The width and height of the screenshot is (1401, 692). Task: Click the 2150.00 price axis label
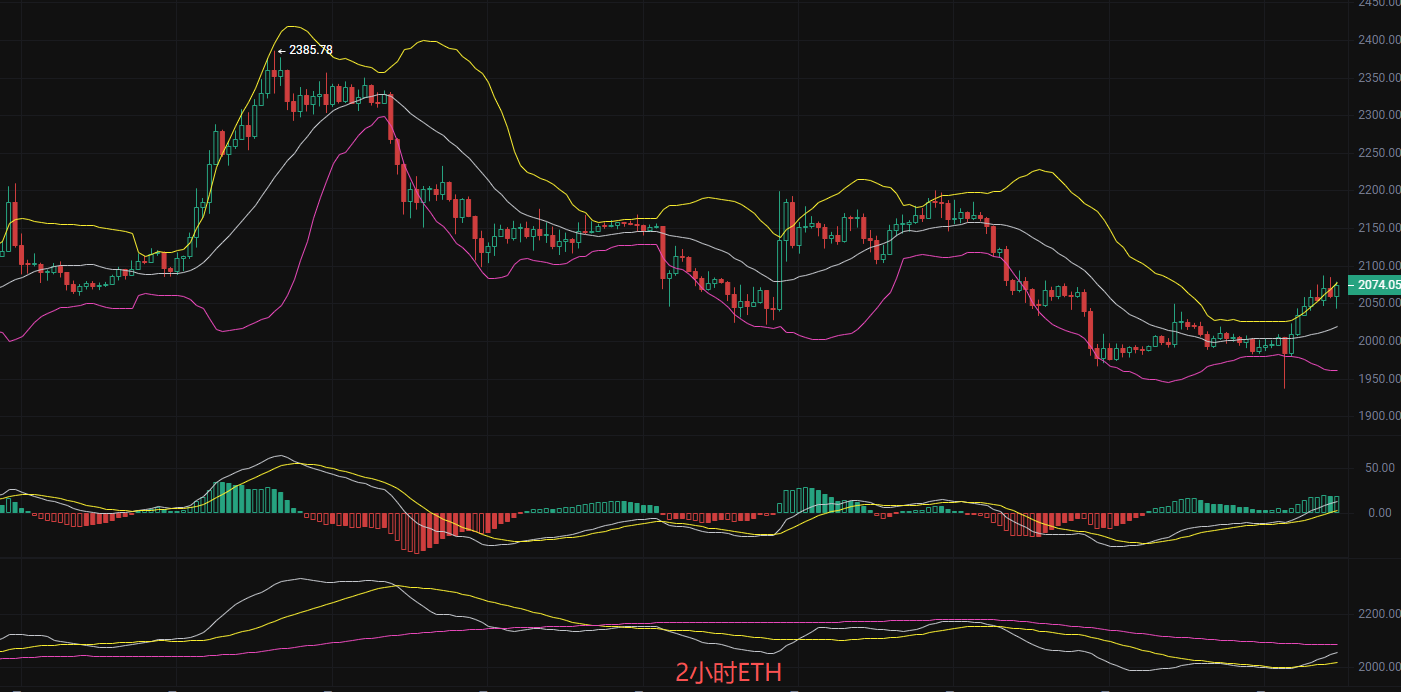point(1378,228)
